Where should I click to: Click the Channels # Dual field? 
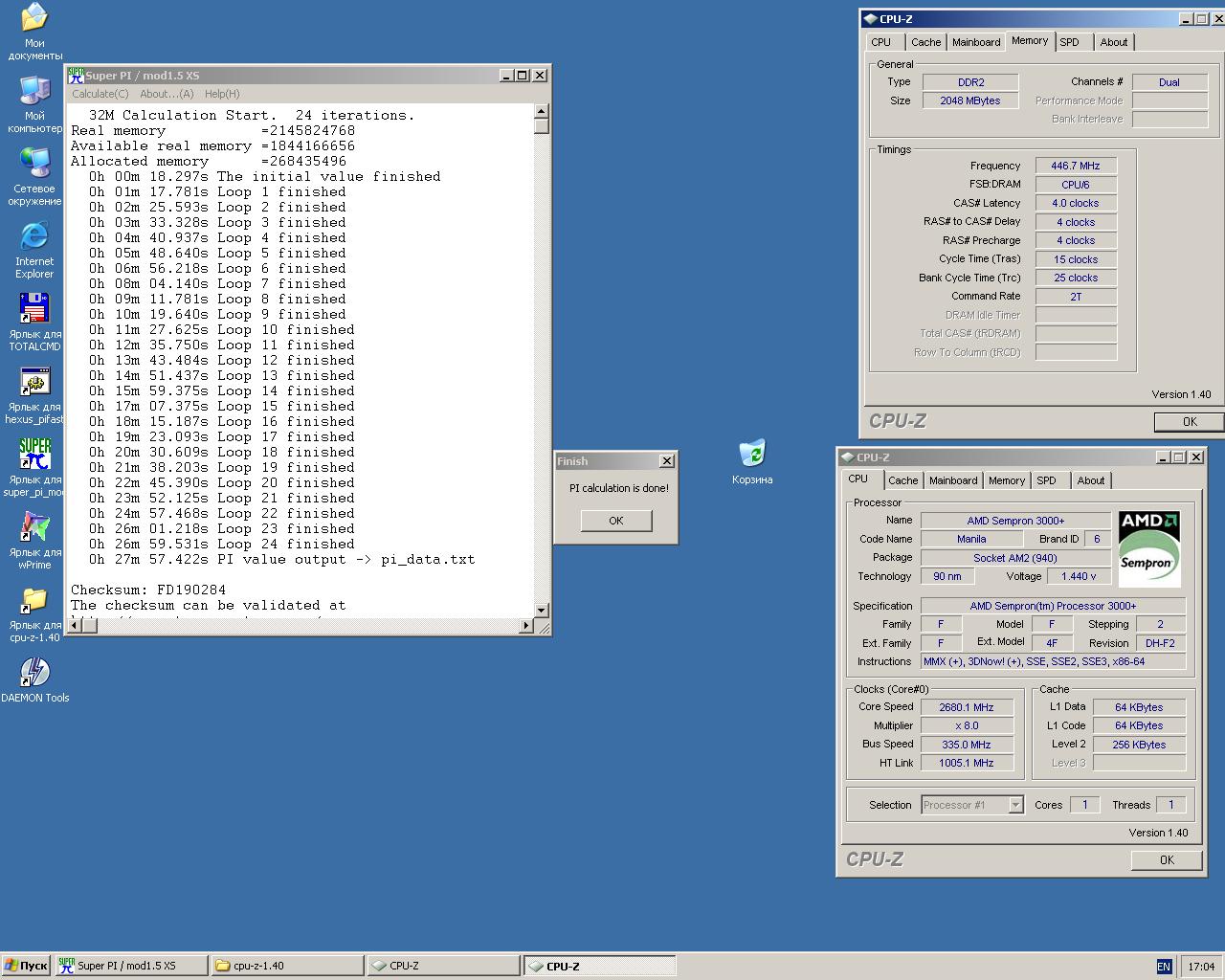pos(1169,82)
